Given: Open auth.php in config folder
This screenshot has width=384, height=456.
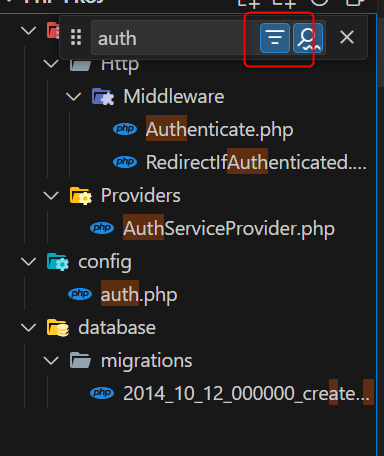Looking at the screenshot, I should pyautogui.click(x=139, y=295).
